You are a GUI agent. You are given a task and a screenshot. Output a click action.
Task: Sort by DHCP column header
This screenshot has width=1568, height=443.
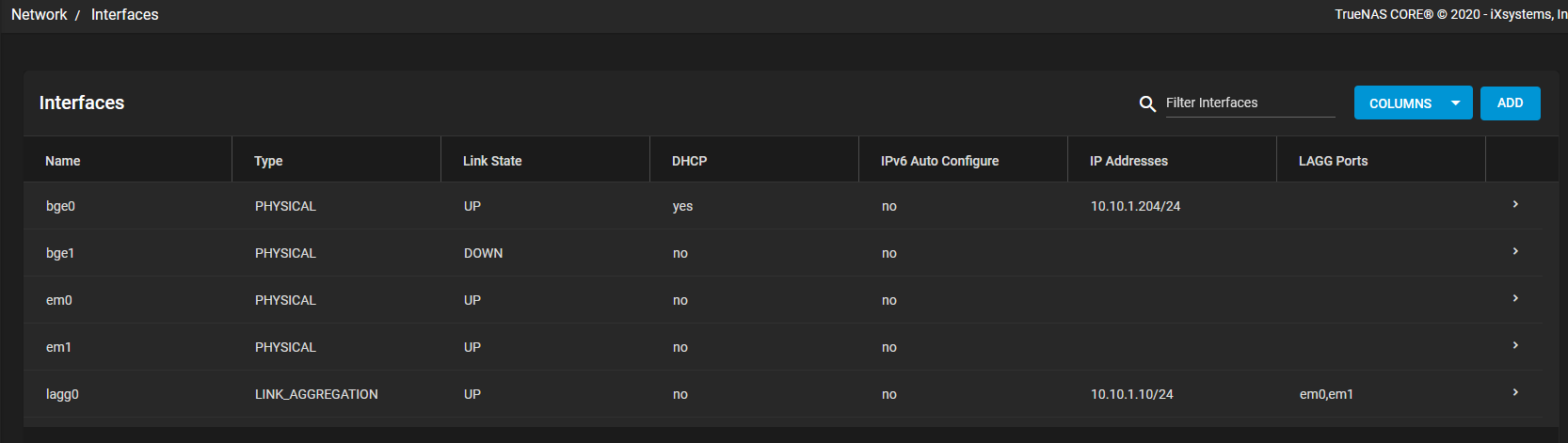pos(690,161)
